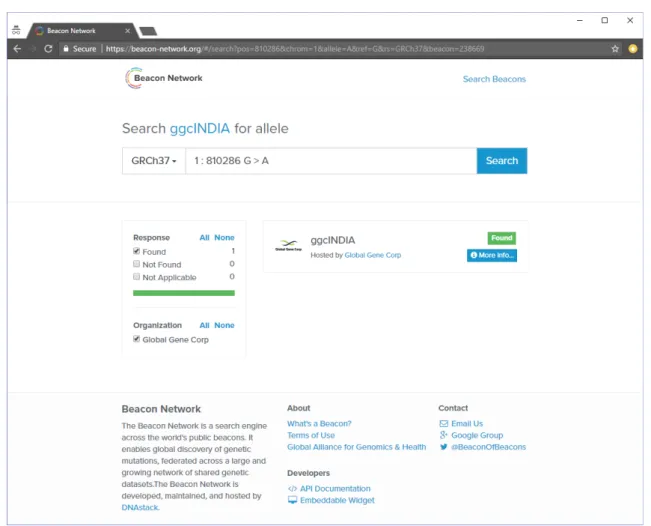
Task: Click the incognito icon beside the tab
Action: pos(16,30)
